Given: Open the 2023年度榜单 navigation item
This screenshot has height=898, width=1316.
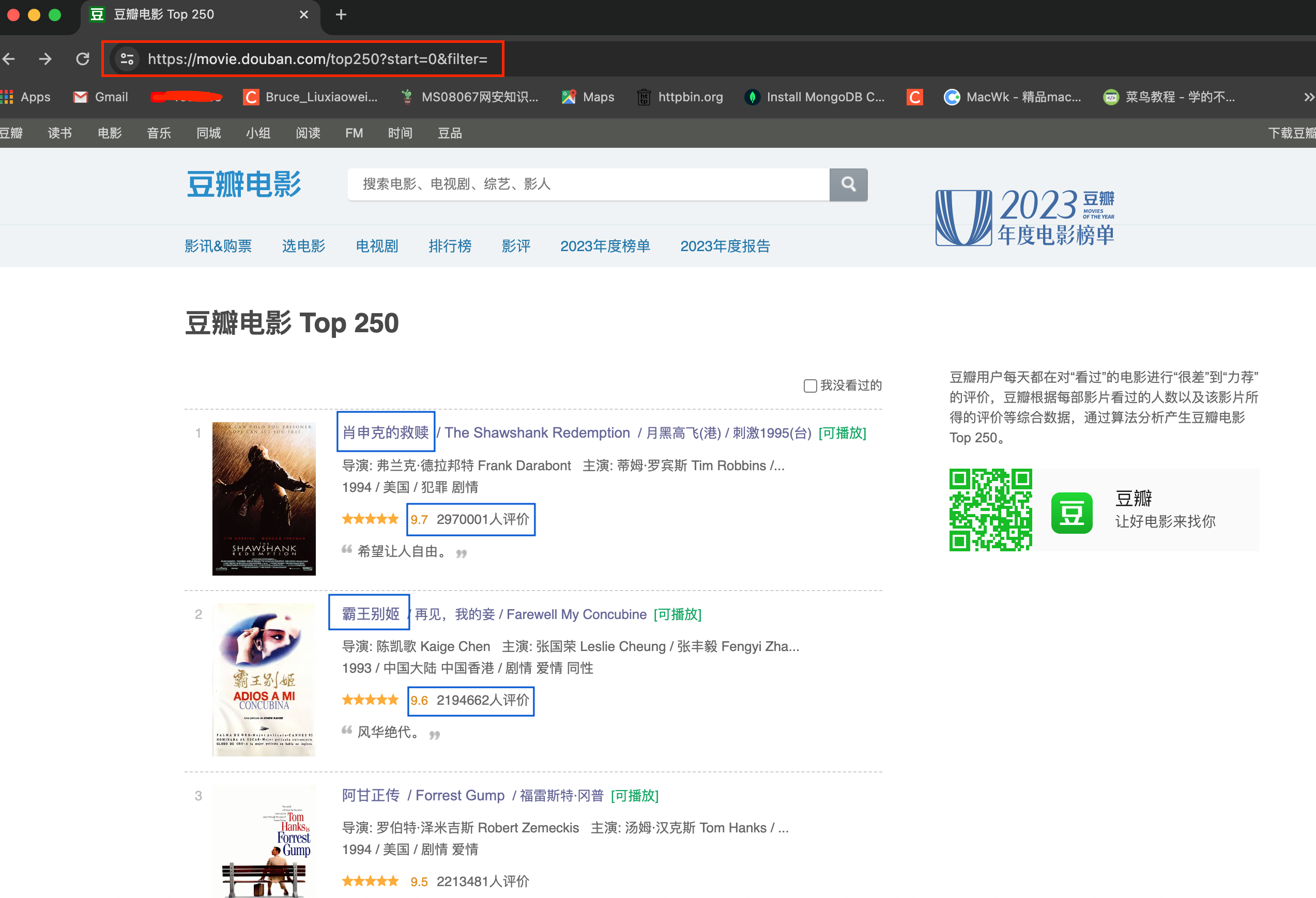Looking at the screenshot, I should [605, 246].
